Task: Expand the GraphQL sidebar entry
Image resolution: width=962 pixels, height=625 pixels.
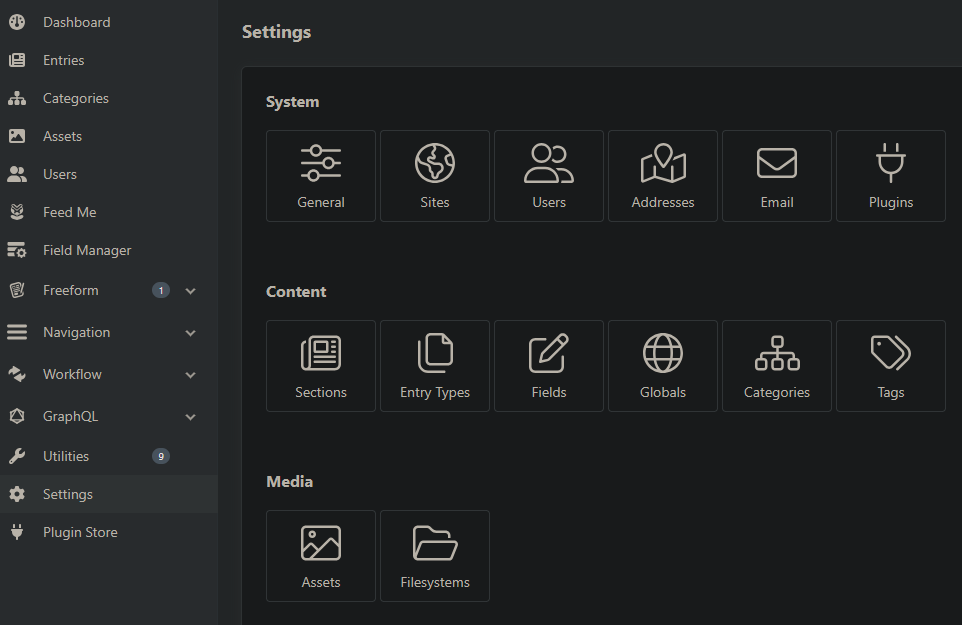Action: (190, 416)
